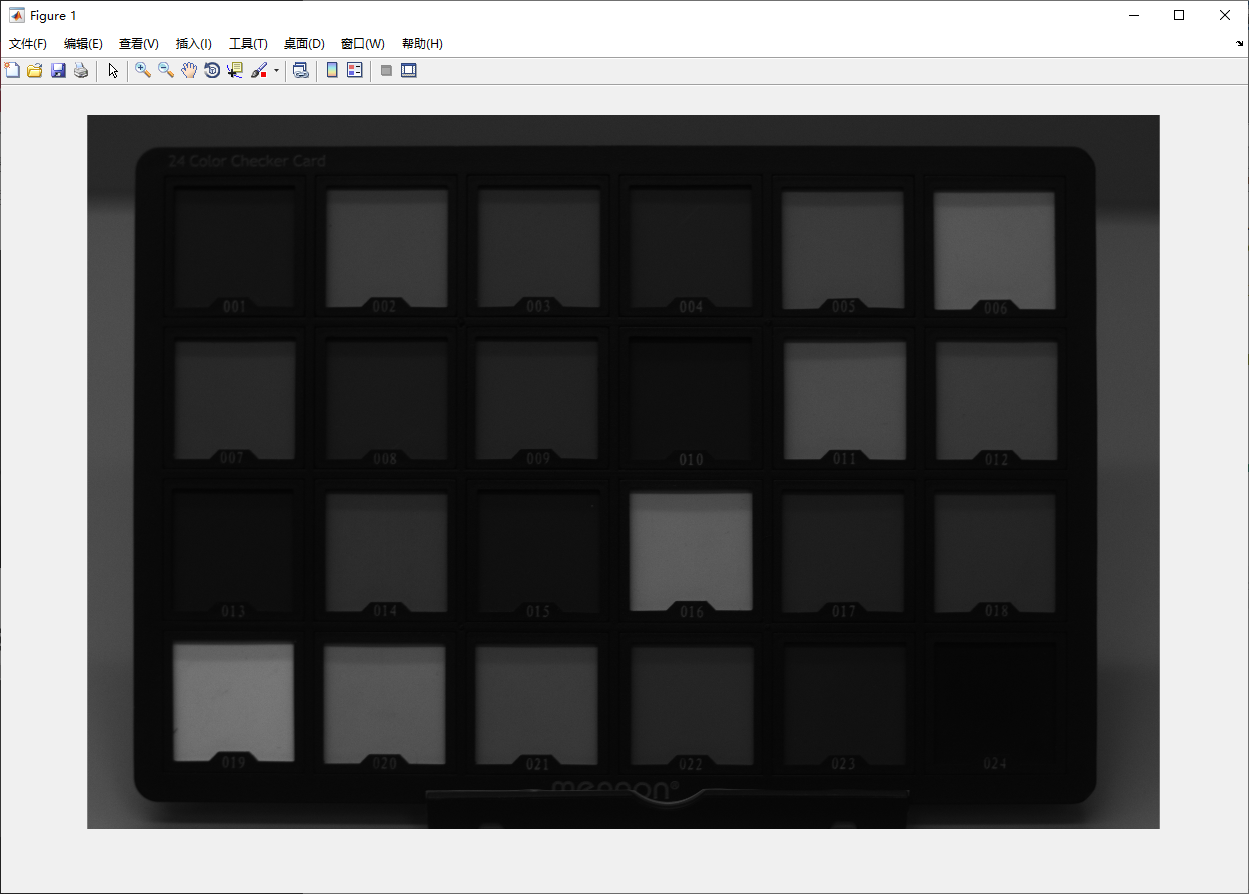Show Plot Tools and dock figure

(x=409, y=70)
